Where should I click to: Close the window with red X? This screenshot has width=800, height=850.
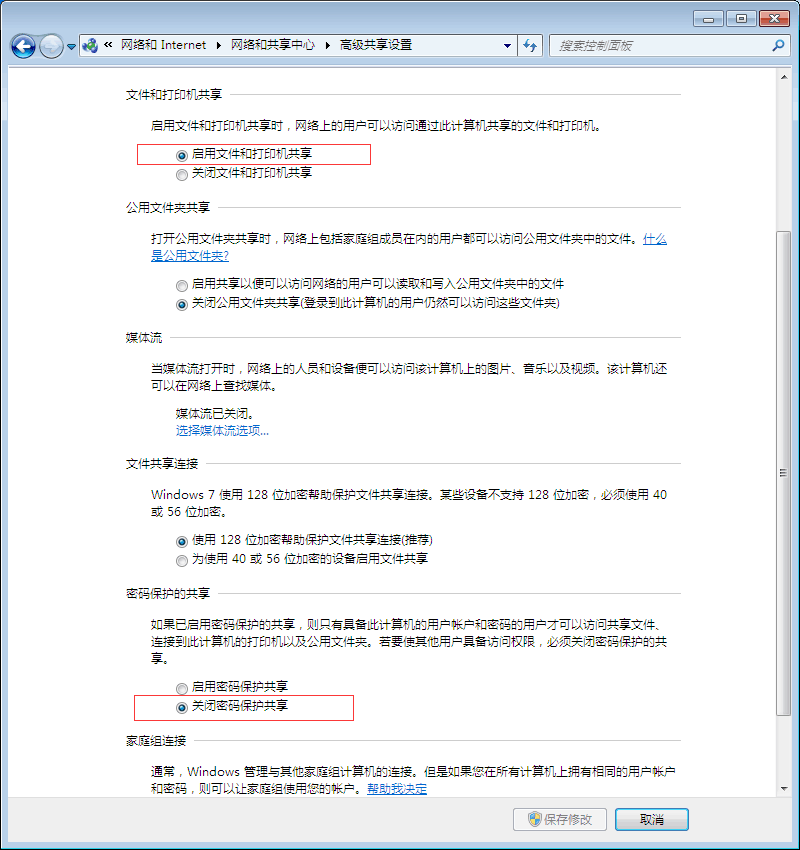pos(774,19)
